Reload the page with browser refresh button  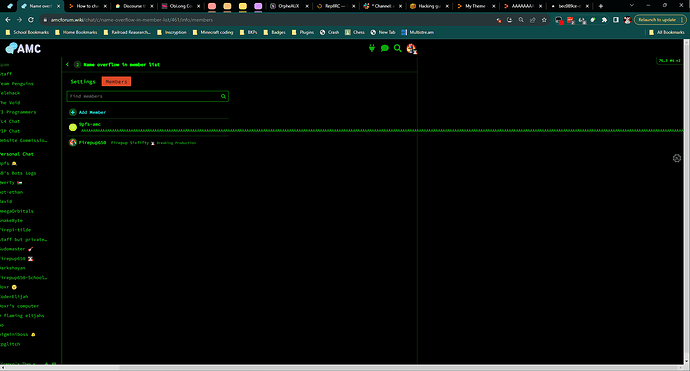(x=31, y=20)
